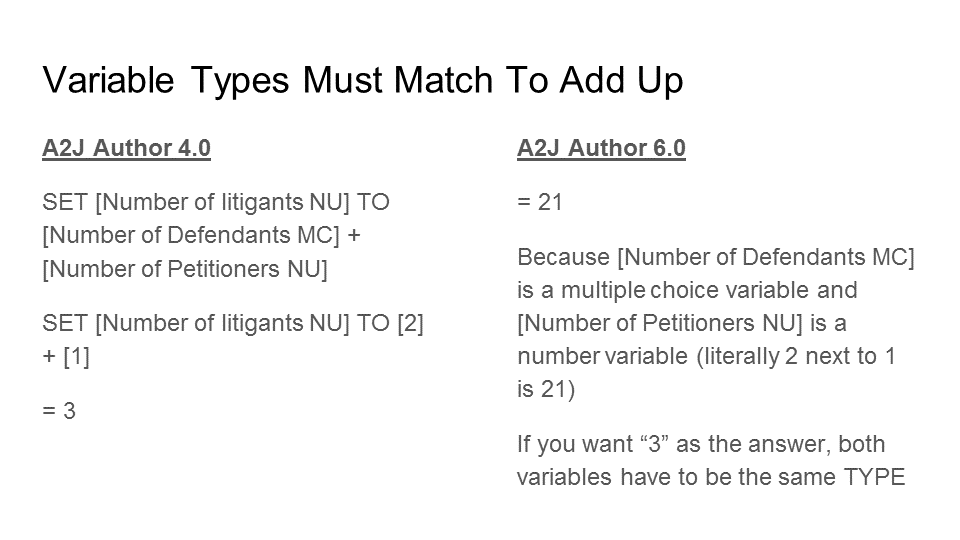
Task: Click the "= 3" result text
Action: click(59, 411)
